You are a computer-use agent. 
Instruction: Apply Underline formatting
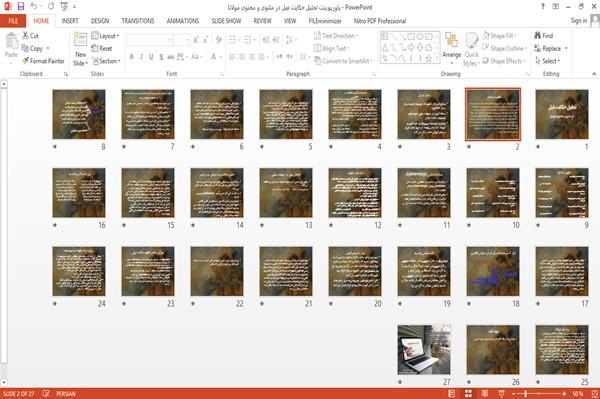pos(151,57)
